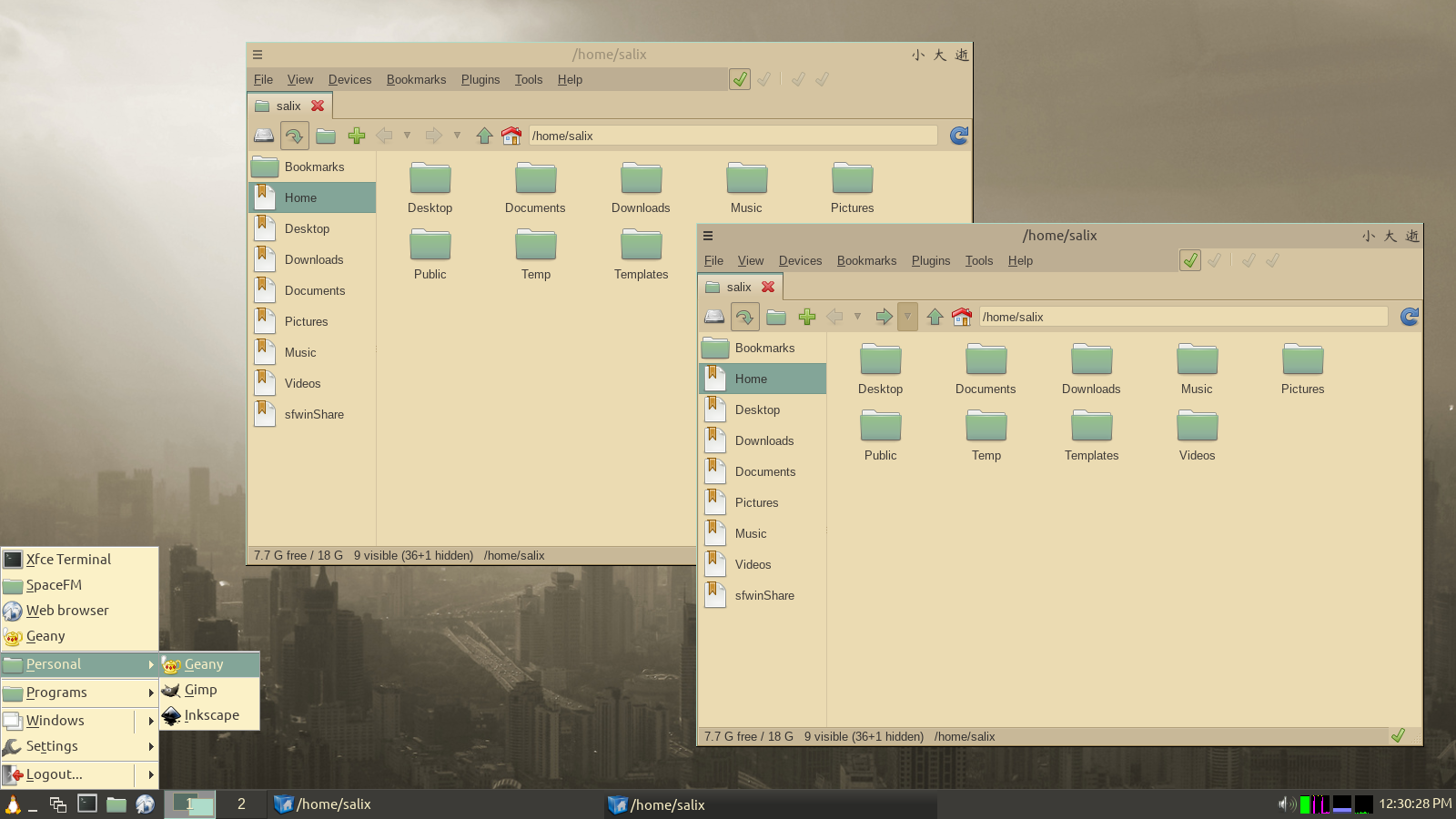The height and width of the screenshot is (819, 1456).
Task: Select sfwinShare bookmark in front window sidebar
Action: click(763, 595)
